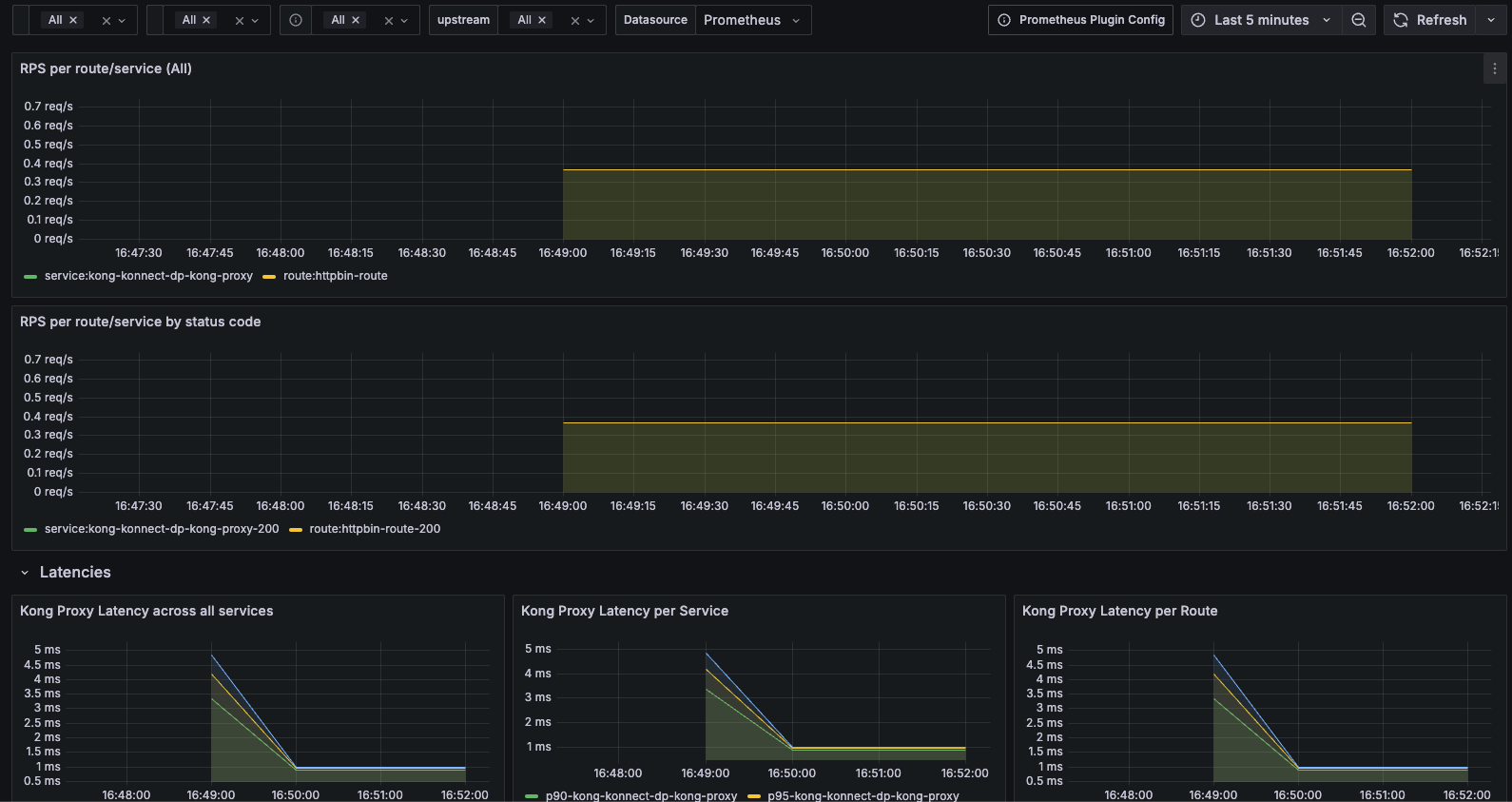The image size is (1512, 802).
Task: Click RPS per route/service by status code title
Action: coord(140,322)
